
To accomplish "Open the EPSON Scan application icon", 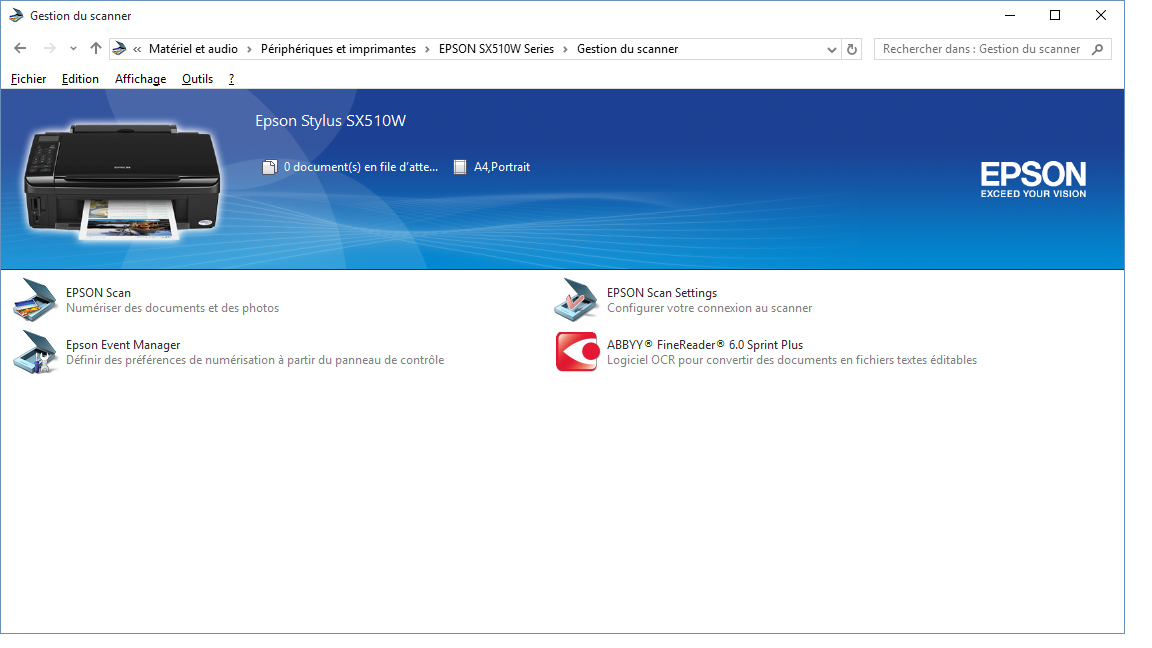I will (35, 300).
